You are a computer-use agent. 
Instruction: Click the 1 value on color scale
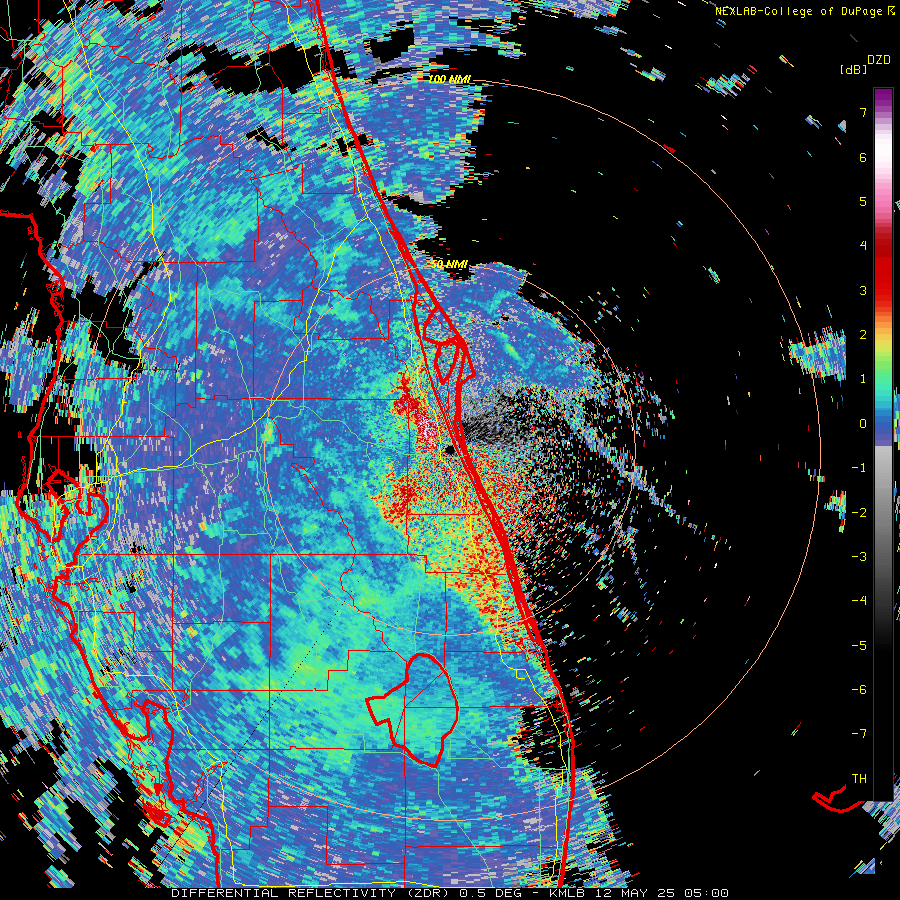tap(863, 379)
